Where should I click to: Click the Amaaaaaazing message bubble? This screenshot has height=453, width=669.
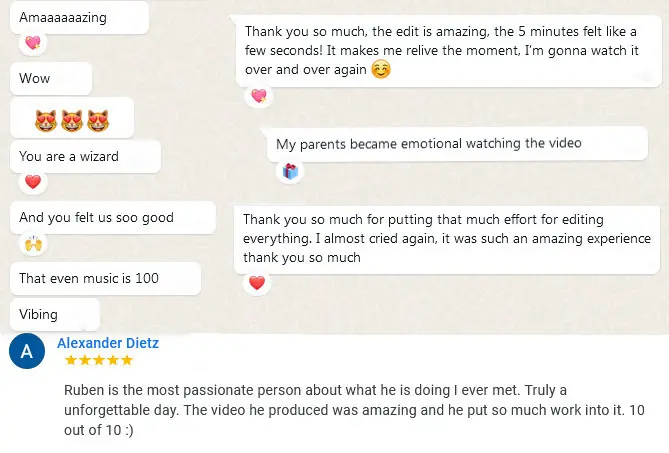pos(77,17)
